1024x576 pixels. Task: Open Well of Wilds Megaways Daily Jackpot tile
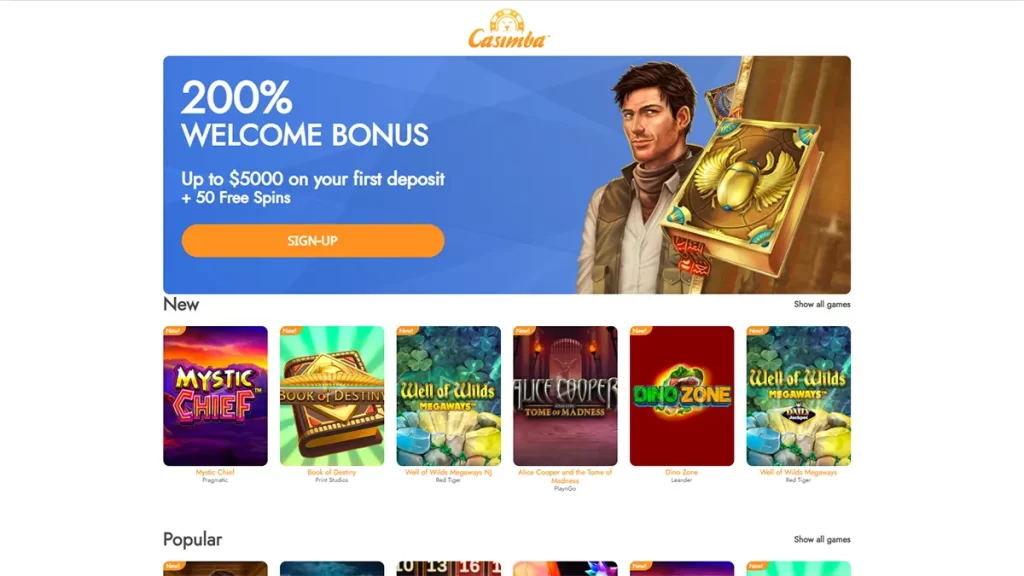799,396
